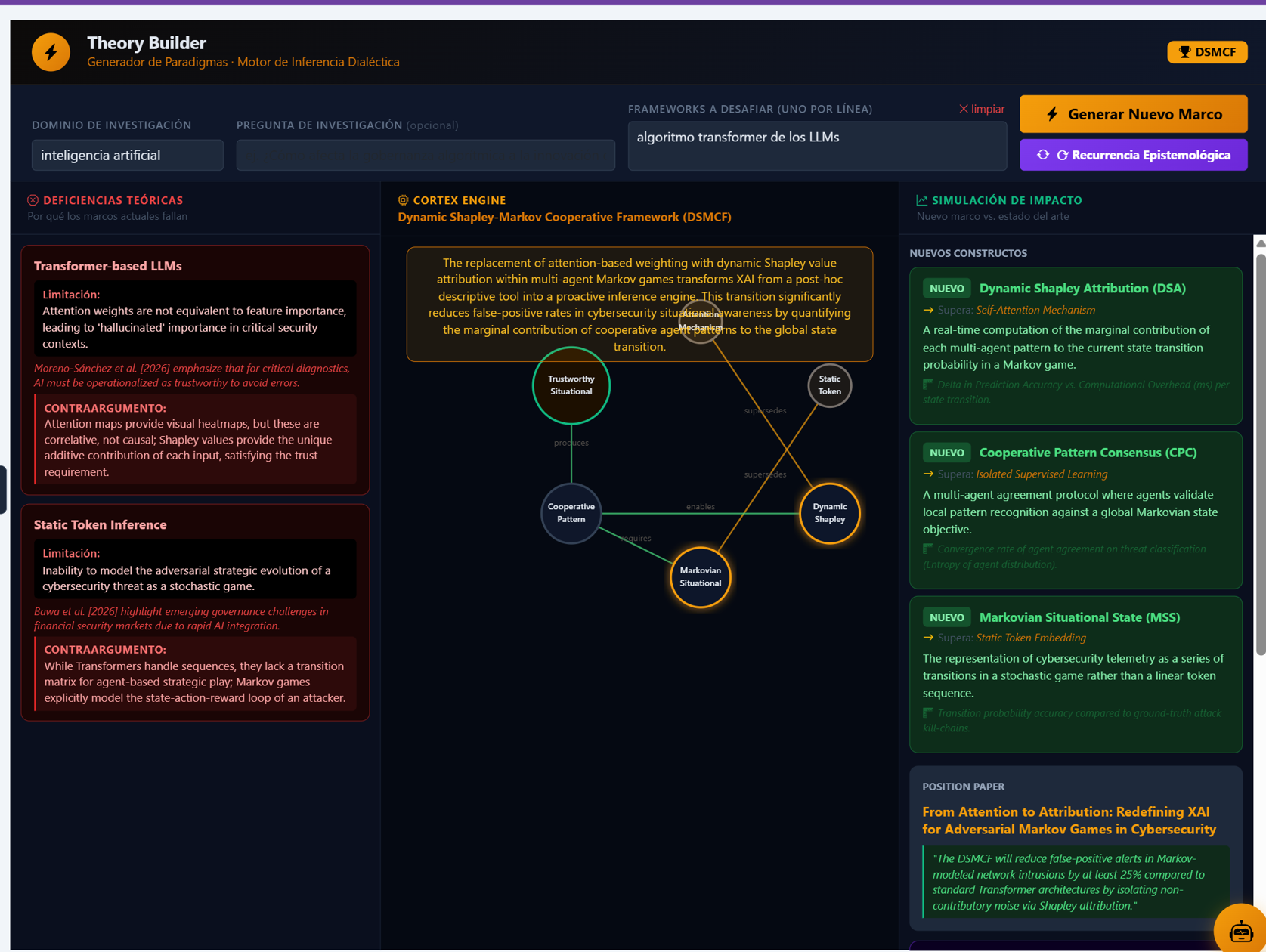Select the Attention Mechanism graph node
The height and width of the screenshot is (952, 1266).
pos(700,321)
